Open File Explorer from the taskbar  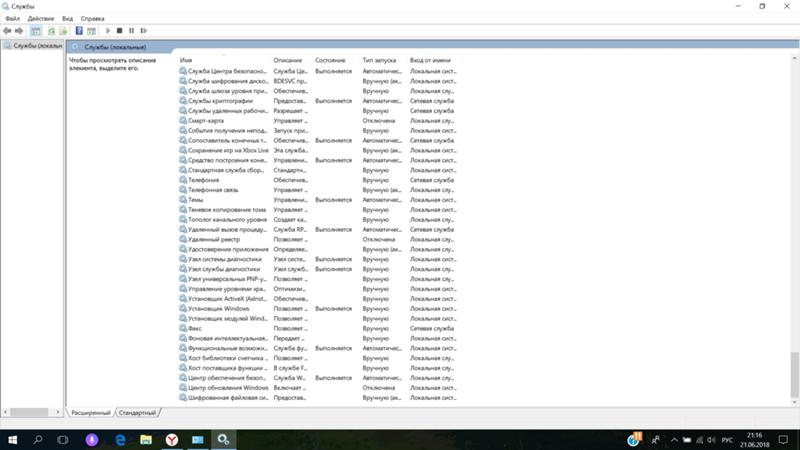point(146,440)
